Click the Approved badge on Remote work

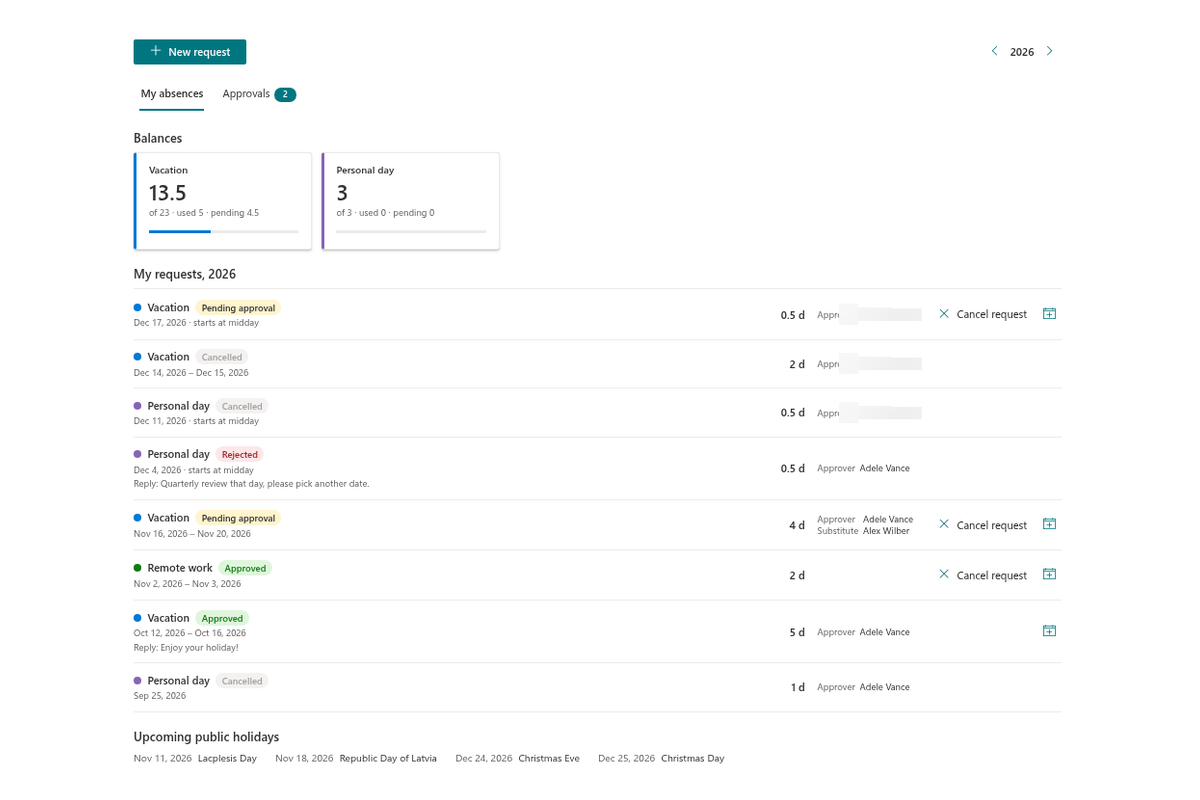pos(245,568)
